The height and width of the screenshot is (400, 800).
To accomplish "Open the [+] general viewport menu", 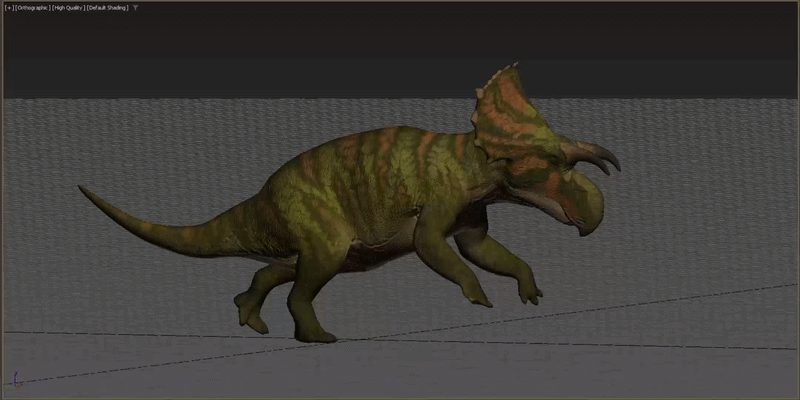I will pyautogui.click(x=9, y=8).
